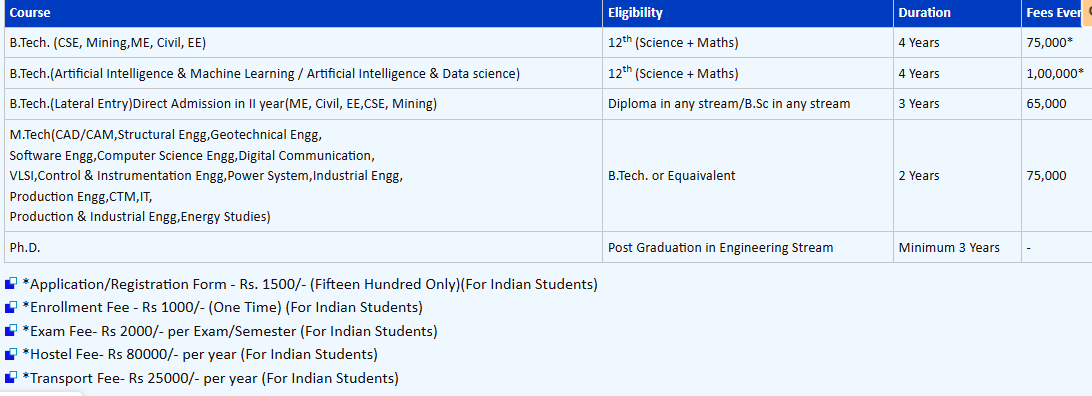1092x396 pixels.
Task: Click the B.Tech. Lateral Entry course row
Action: point(548,104)
